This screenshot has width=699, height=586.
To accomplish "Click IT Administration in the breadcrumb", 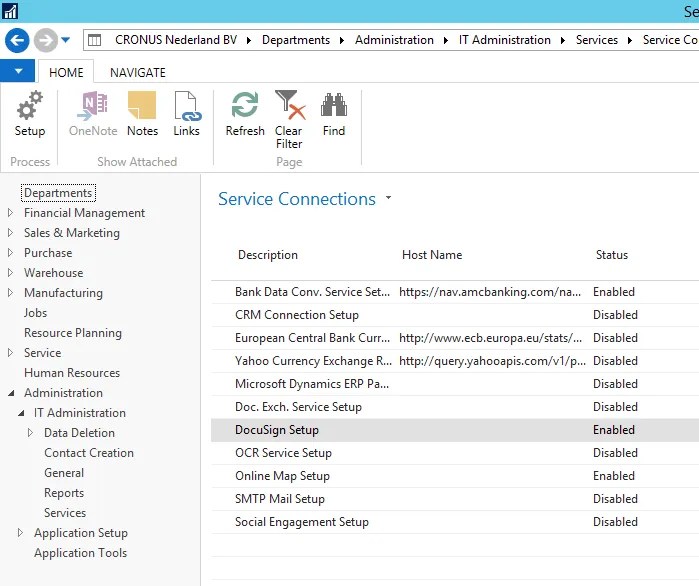I will (505, 40).
